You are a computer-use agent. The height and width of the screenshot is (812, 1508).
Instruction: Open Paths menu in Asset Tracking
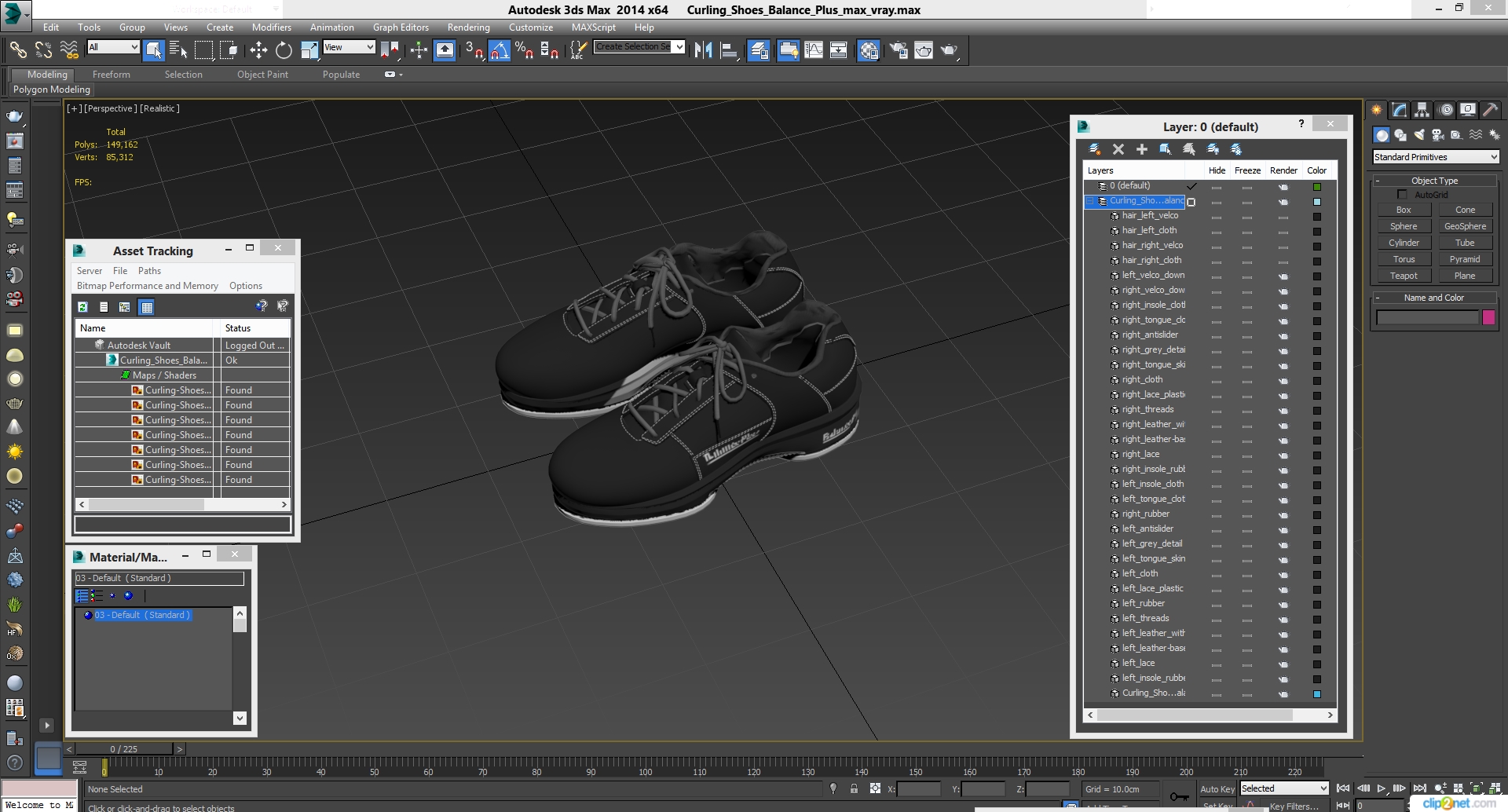point(149,271)
